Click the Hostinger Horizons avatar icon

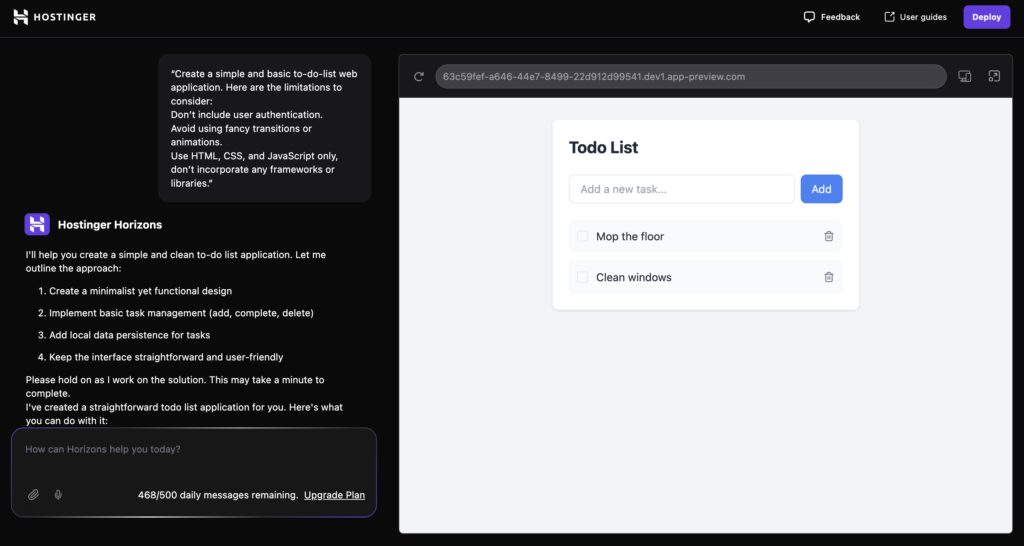point(37,224)
